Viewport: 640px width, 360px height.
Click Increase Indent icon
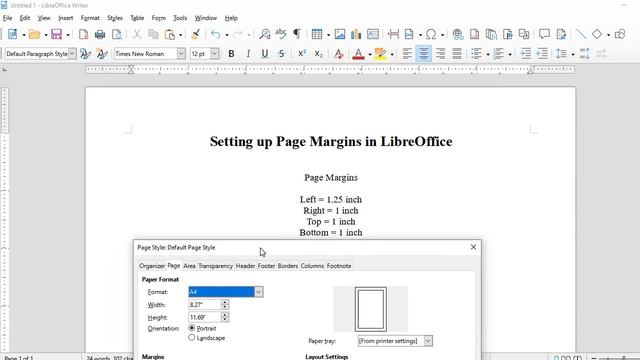coord(526,54)
